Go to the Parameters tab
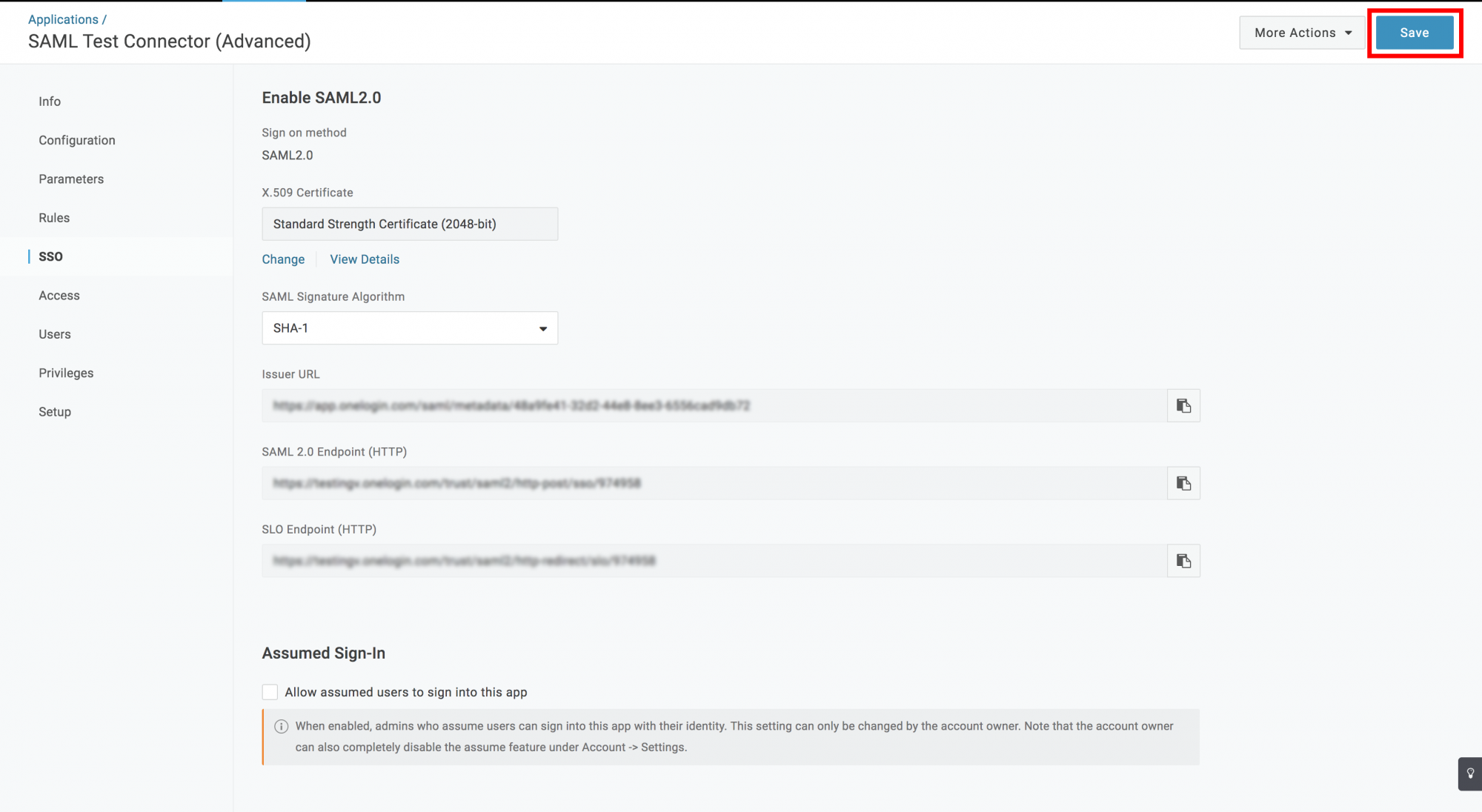Image resolution: width=1482 pixels, height=812 pixels. pyautogui.click(x=71, y=179)
